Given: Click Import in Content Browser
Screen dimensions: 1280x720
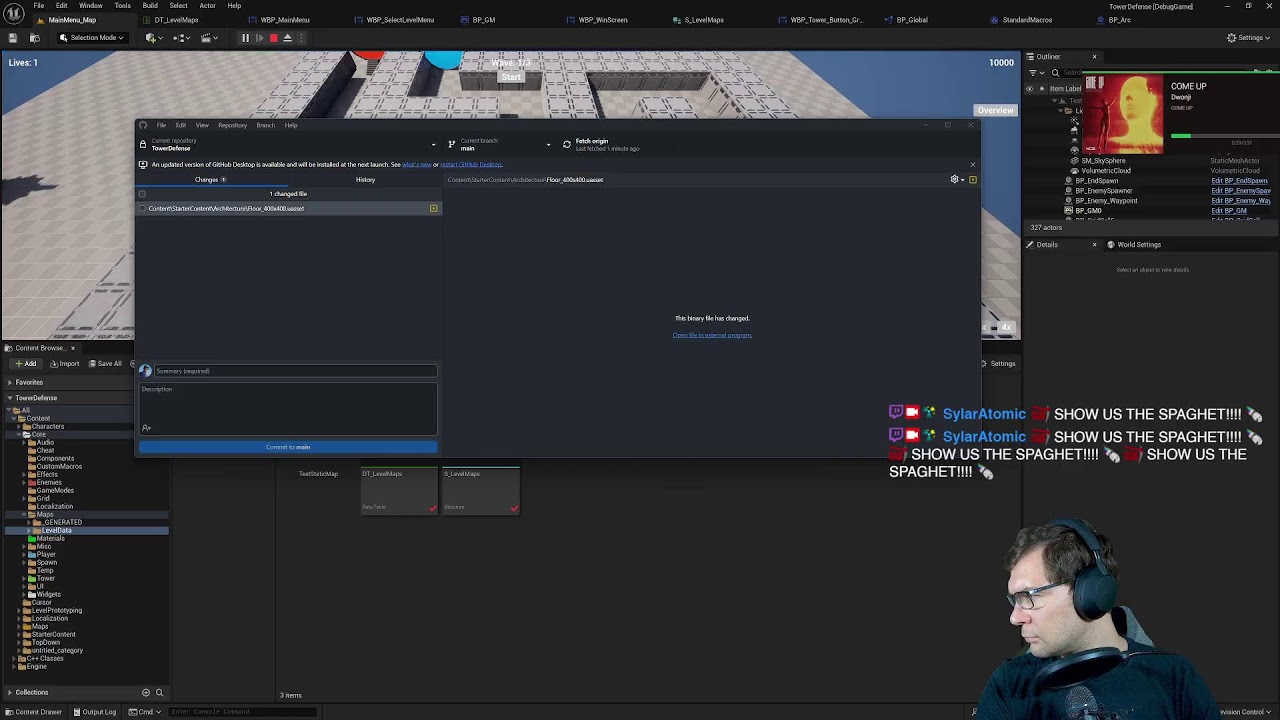Looking at the screenshot, I should coord(64,364).
